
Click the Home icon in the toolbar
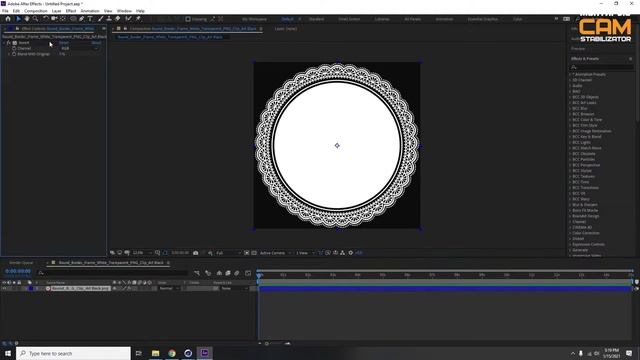(x=8, y=19)
